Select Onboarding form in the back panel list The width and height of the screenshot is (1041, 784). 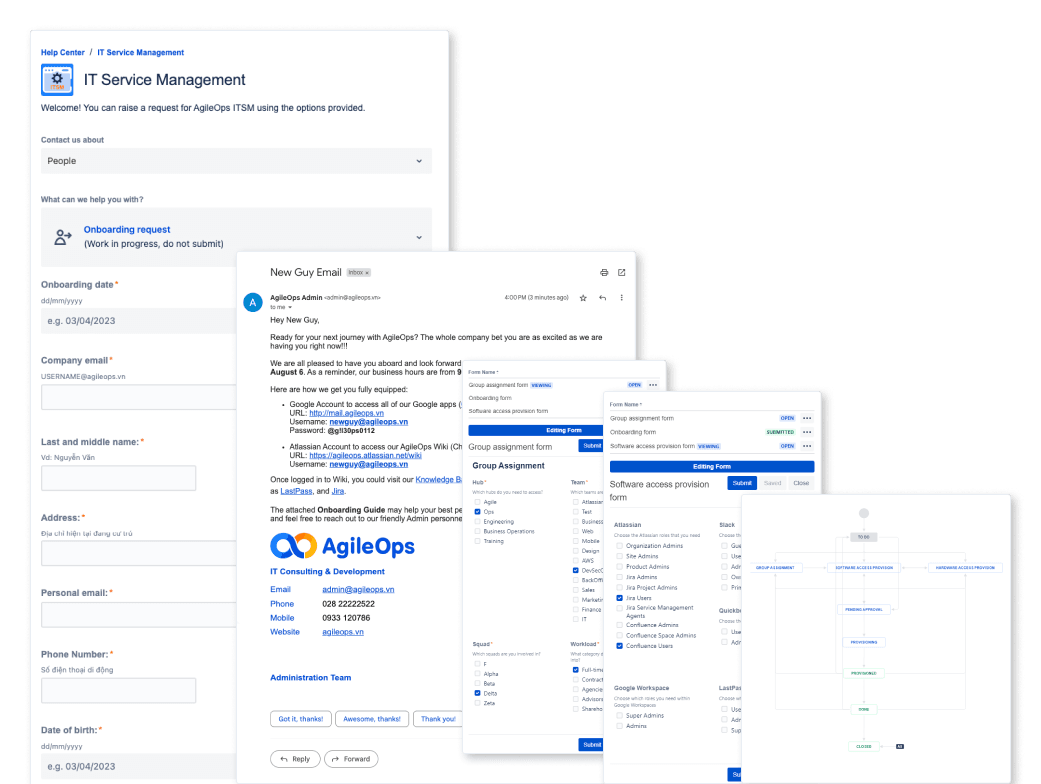click(490, 398)
